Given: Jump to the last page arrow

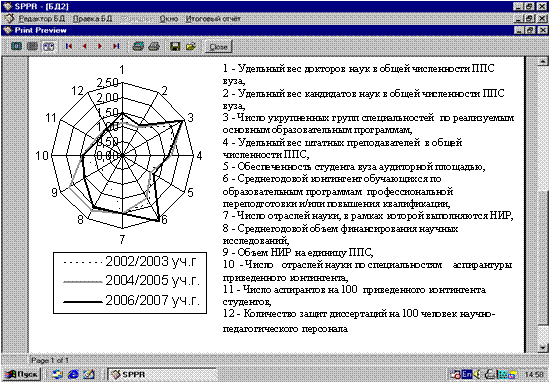Looking at the screenshot, I should coord(116,46).
